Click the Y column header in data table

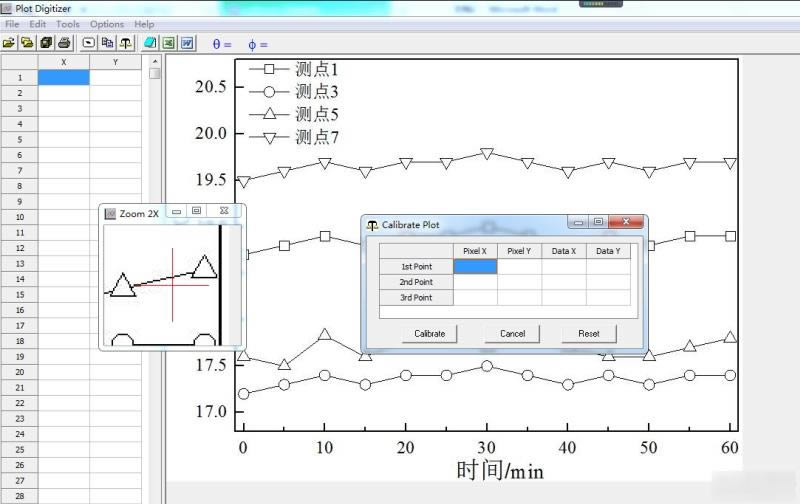115,62
